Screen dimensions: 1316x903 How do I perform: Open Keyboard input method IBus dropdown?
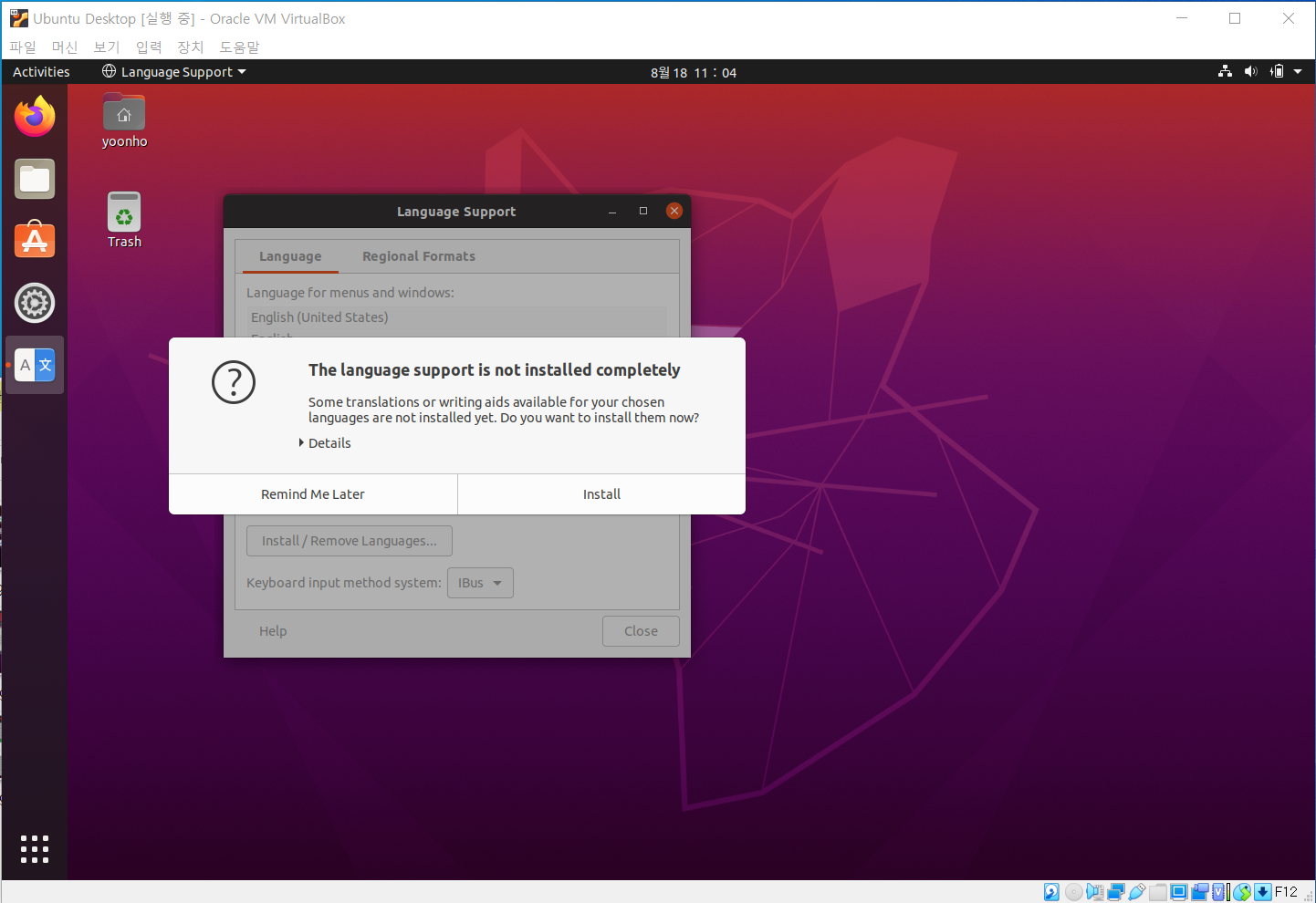tap(480, 583)
